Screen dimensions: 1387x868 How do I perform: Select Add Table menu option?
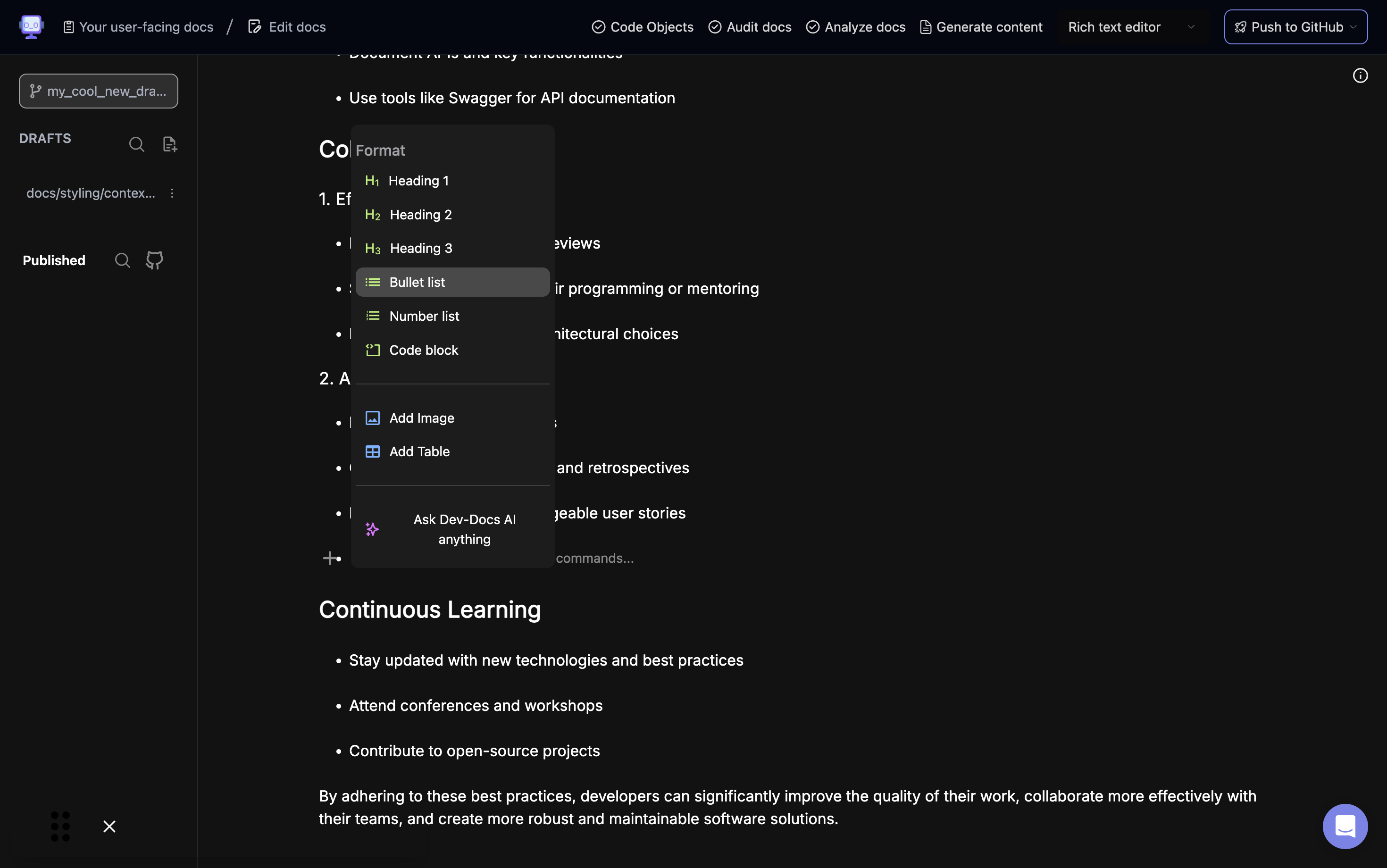tap(419, 452)
